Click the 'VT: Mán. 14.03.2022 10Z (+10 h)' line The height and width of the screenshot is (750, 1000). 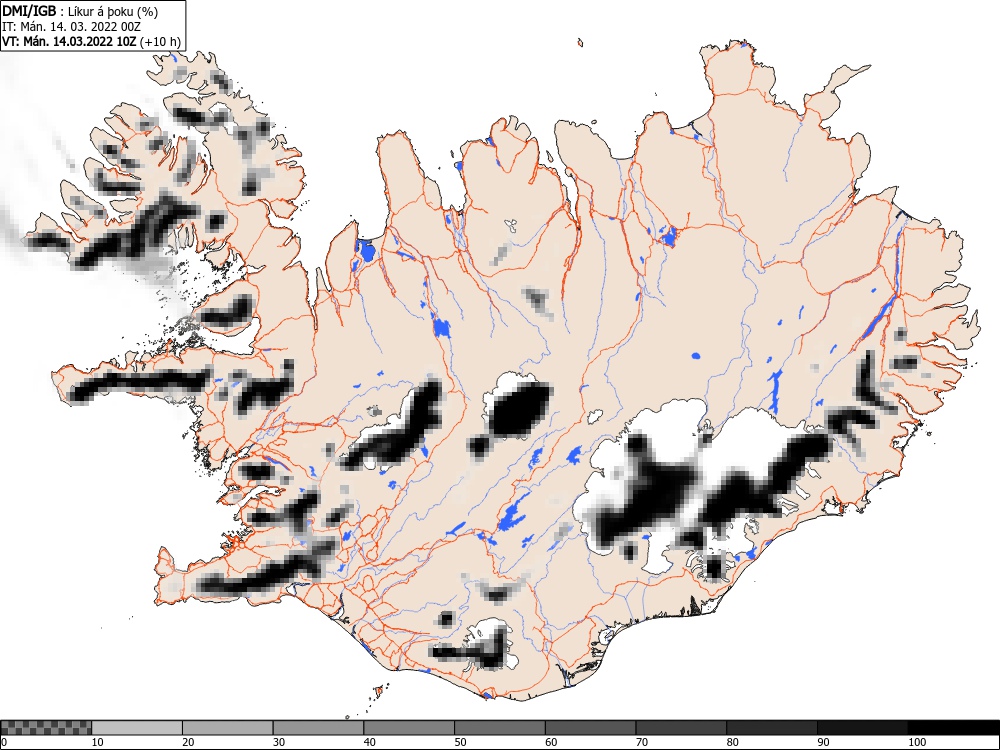click(x=92, y=42)
